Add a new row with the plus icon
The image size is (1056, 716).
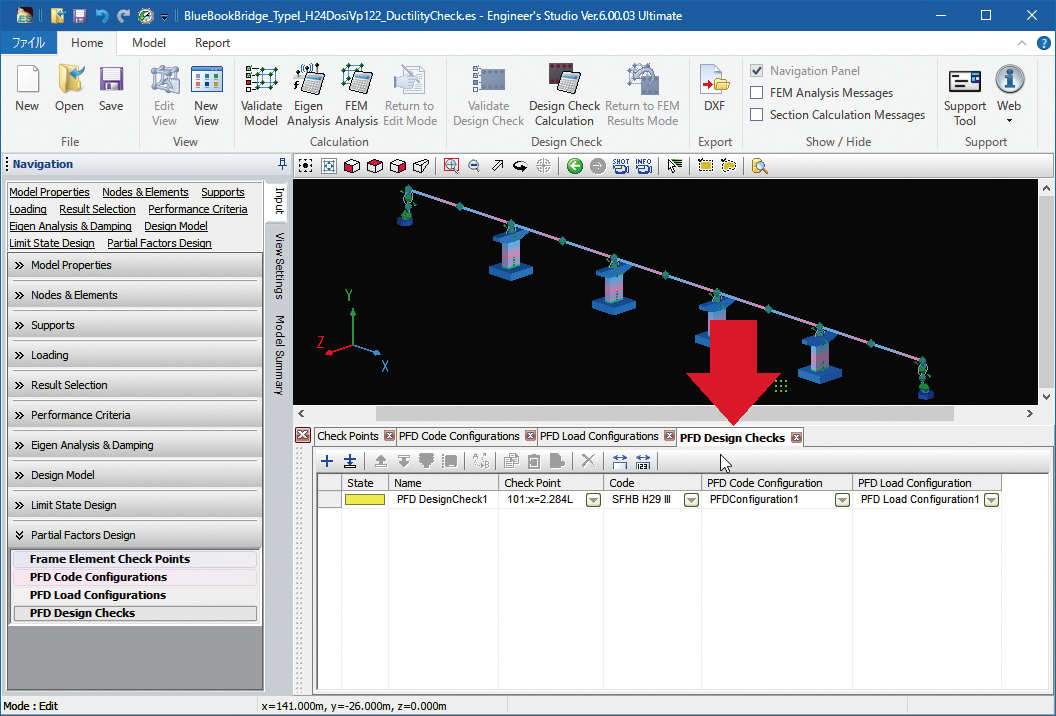click(x=327, y=461)
